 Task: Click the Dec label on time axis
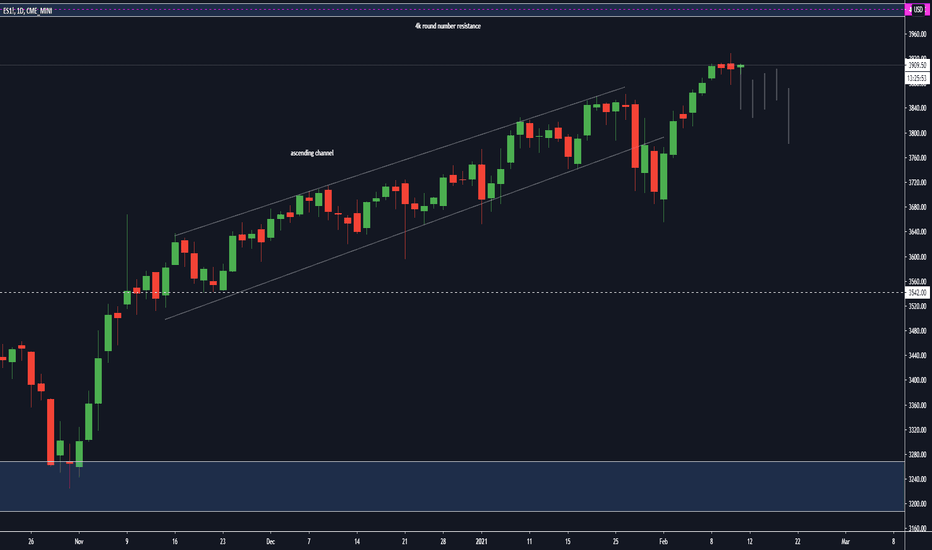(270, 542)
